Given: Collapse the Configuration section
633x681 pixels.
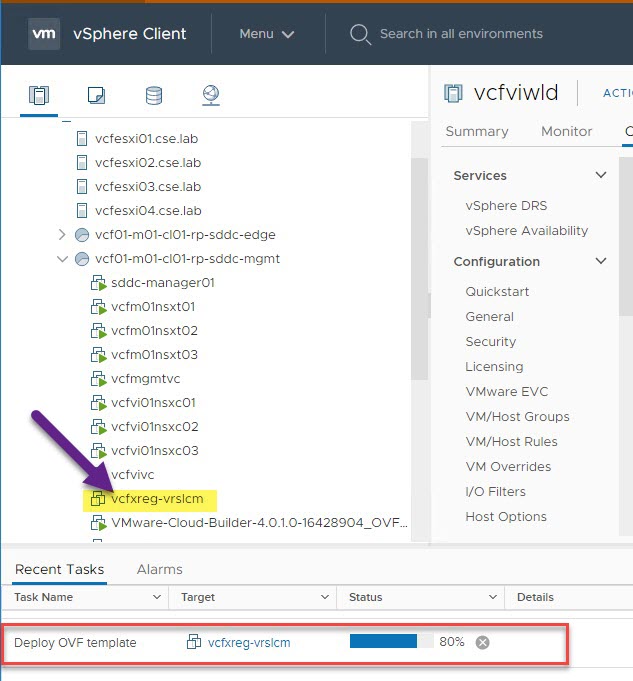Looking at the screenshot, I should tap(601, 261).
